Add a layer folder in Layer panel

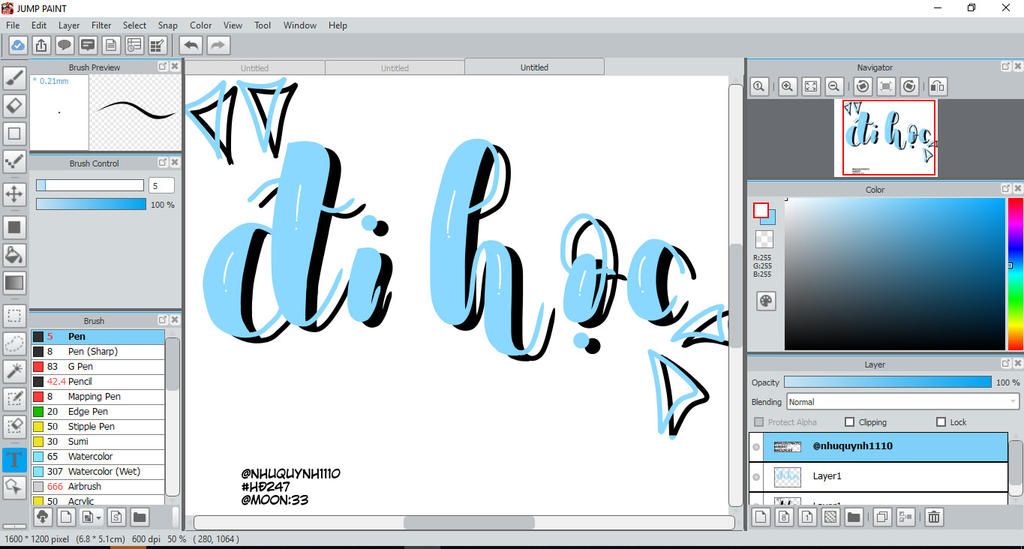853,517
